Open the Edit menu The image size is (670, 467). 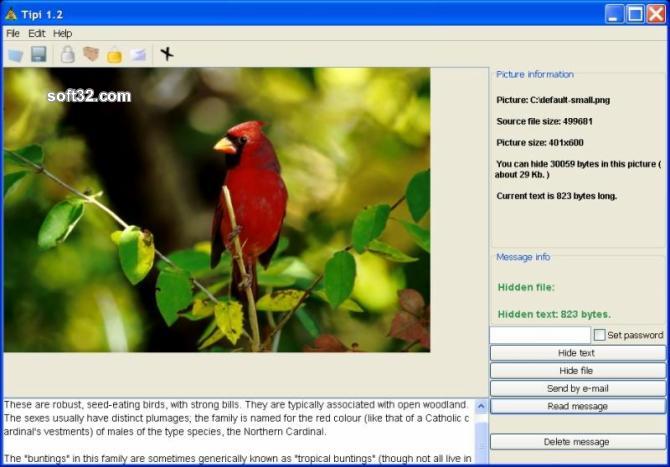(37, 33)
